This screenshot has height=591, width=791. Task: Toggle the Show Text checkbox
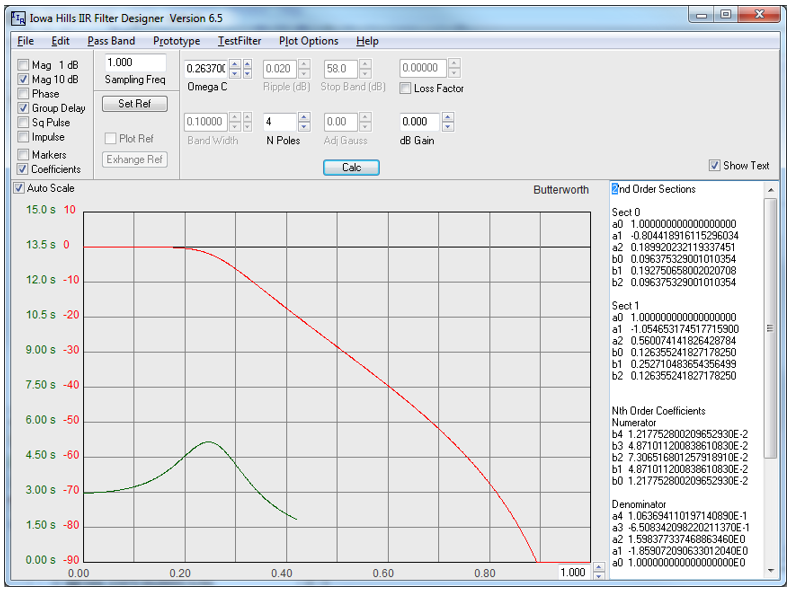(714, 165)
